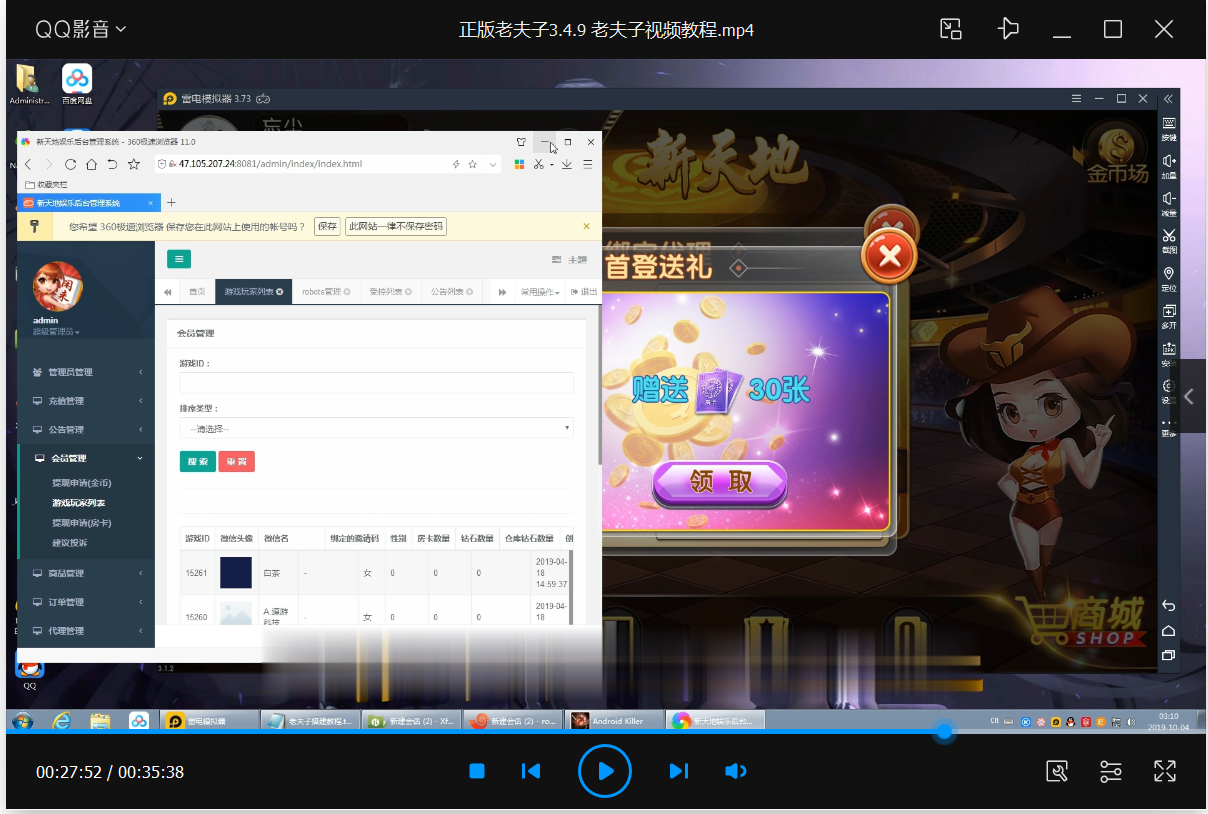Switch to robots管理 tab
The width and height of the screenshot is (1208, 814).
[x=326, y=292]
